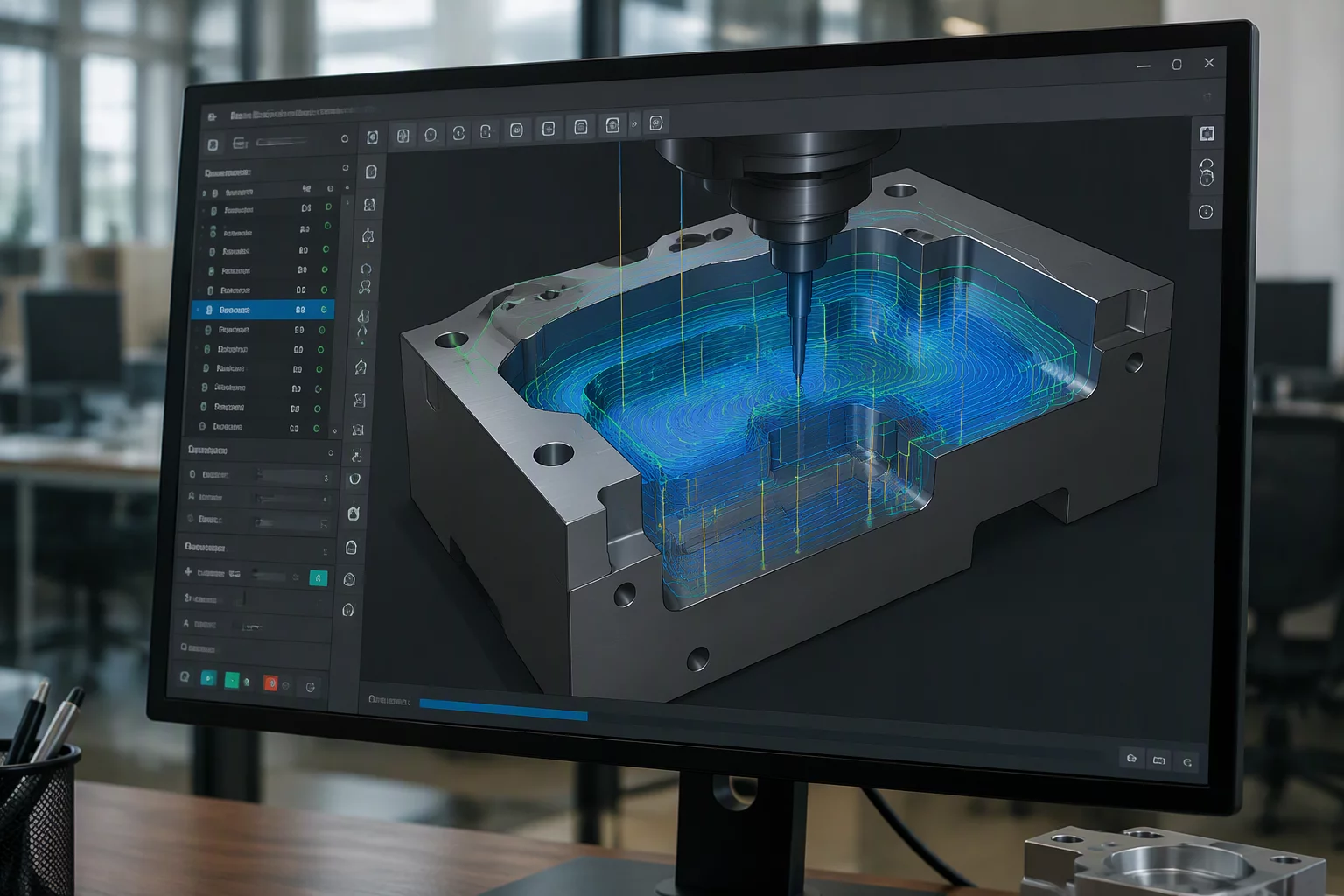Select the highlighted blue operation row
Image resolution: width=1344 pixels, height=896 pixels.
[x=262, y=310]
